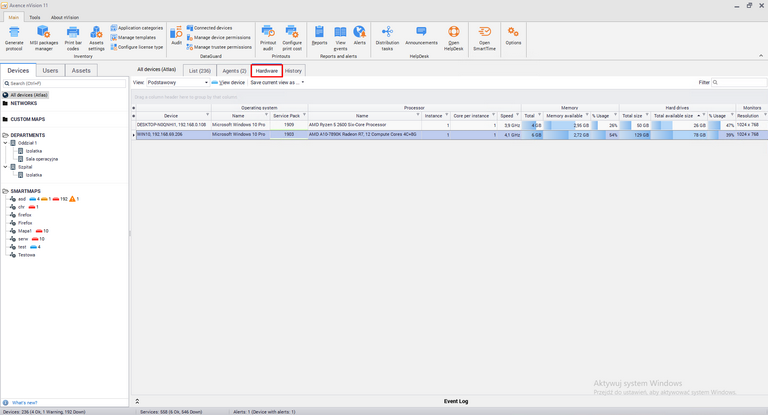This screenshot has height=415, width=768.
Task: Open Announcements
Action: [421, 35]
